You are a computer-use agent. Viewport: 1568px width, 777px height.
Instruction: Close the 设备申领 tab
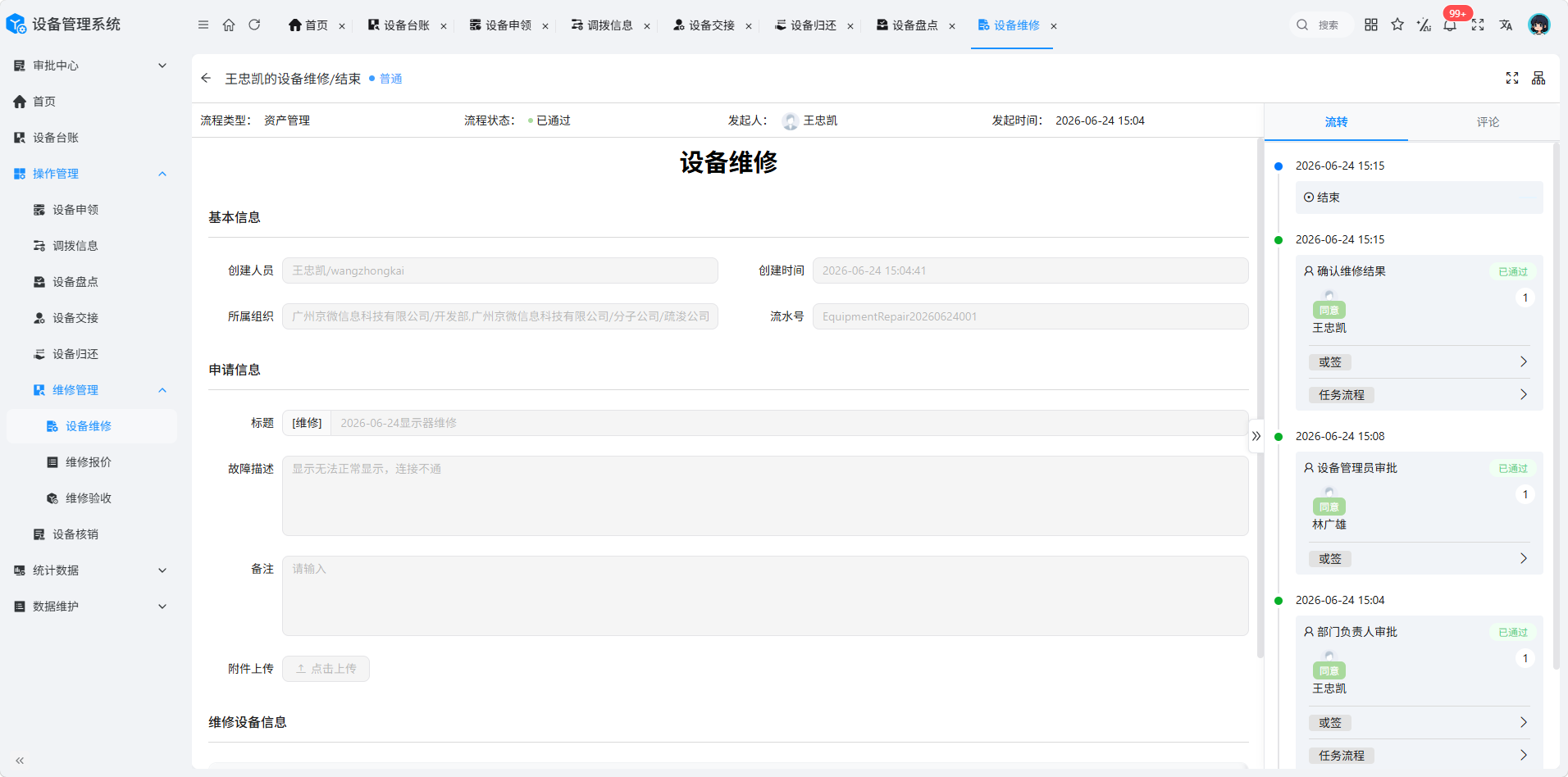point(545,26)
